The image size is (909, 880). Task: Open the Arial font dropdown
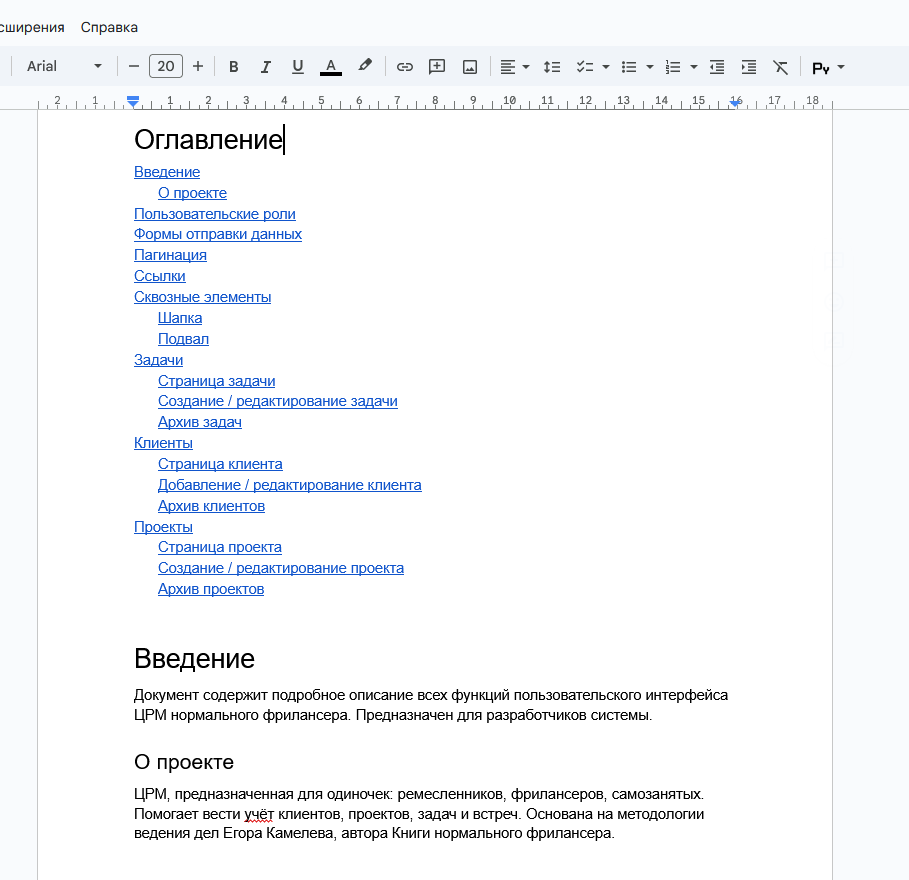[64, 65]
